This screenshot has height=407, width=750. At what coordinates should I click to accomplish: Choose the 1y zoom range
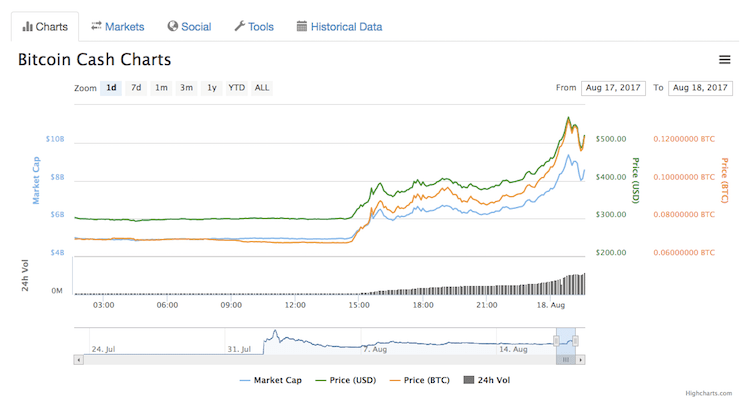click(x=211, y=88)
